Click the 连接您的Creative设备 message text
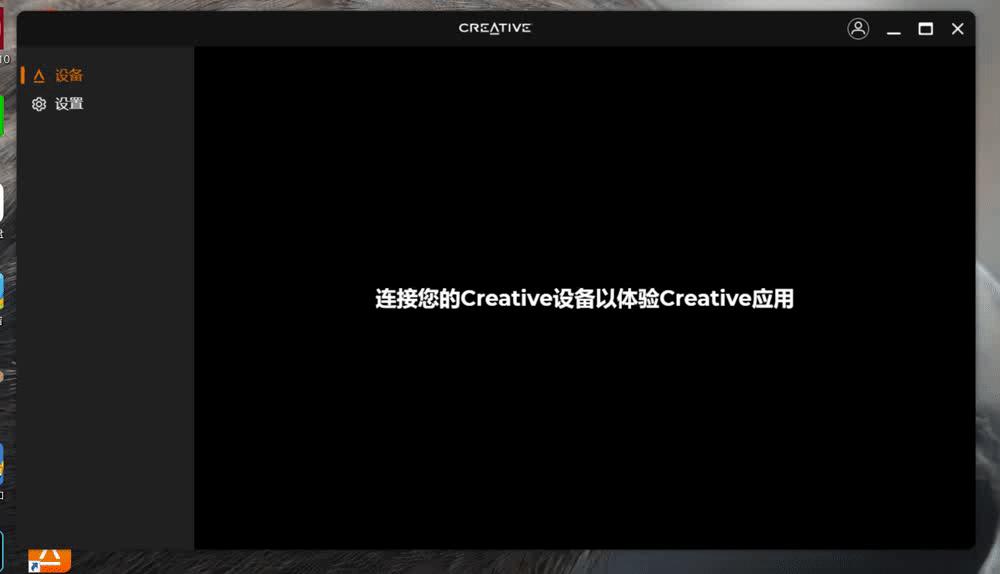Screen dimensions: 1000x574 584,298
